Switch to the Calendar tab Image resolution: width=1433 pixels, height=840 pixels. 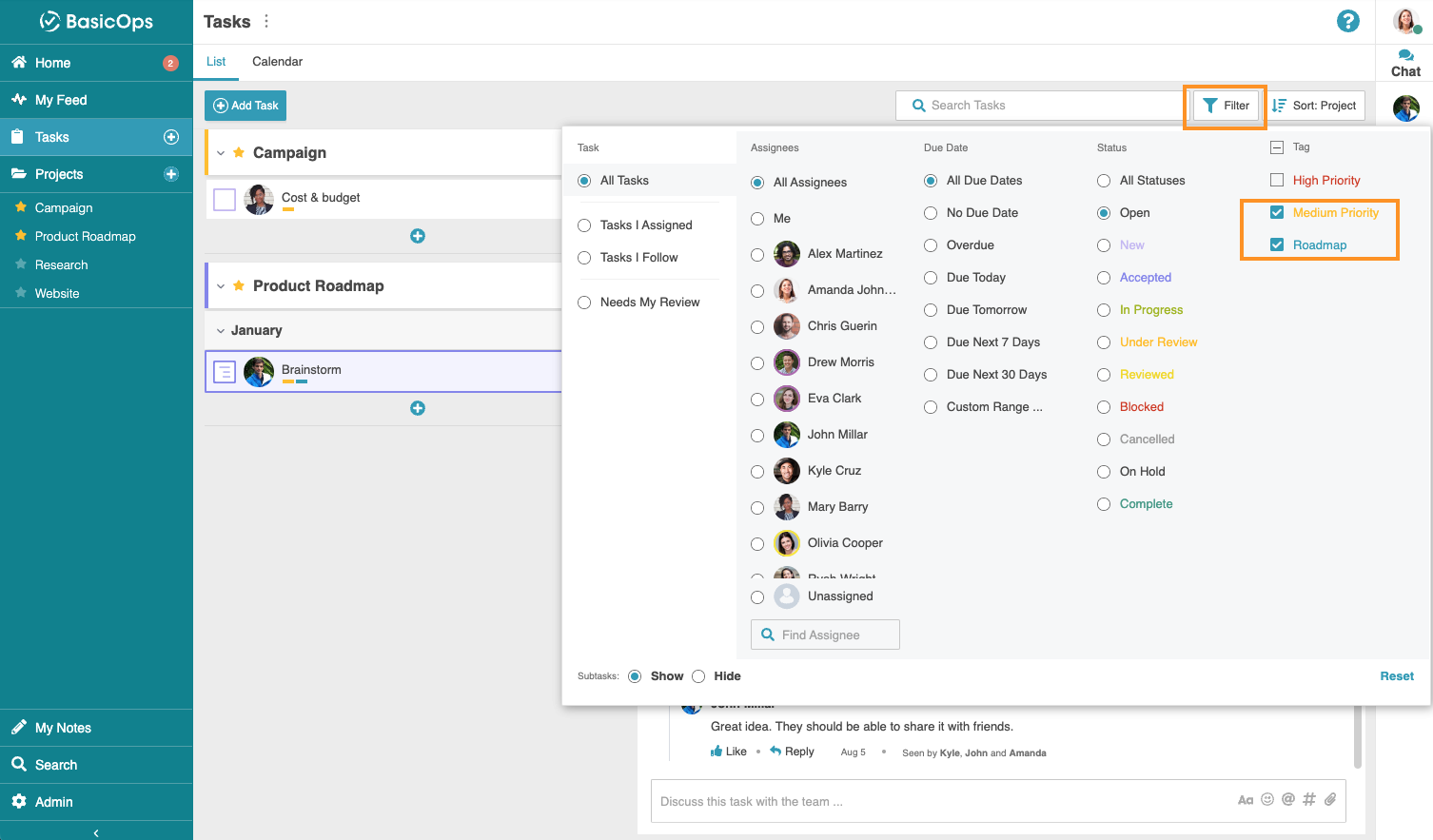click(277, 62)
